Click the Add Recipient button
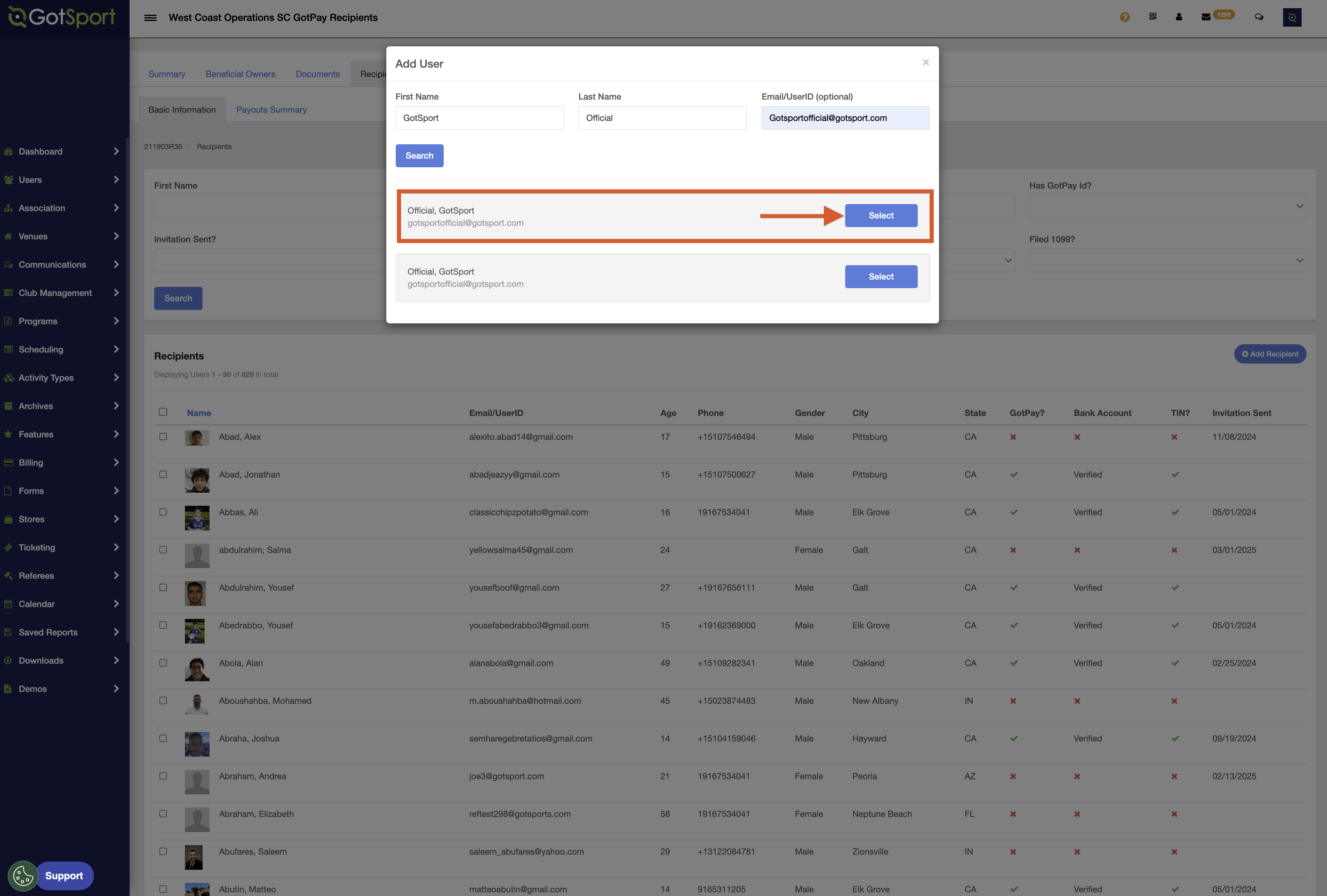The image size is (1327, 896). 1270,354
